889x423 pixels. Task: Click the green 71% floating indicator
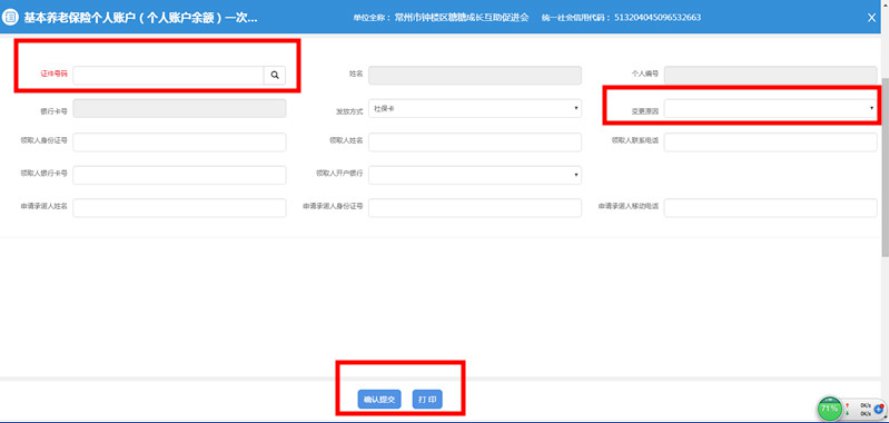coord(829,408)
